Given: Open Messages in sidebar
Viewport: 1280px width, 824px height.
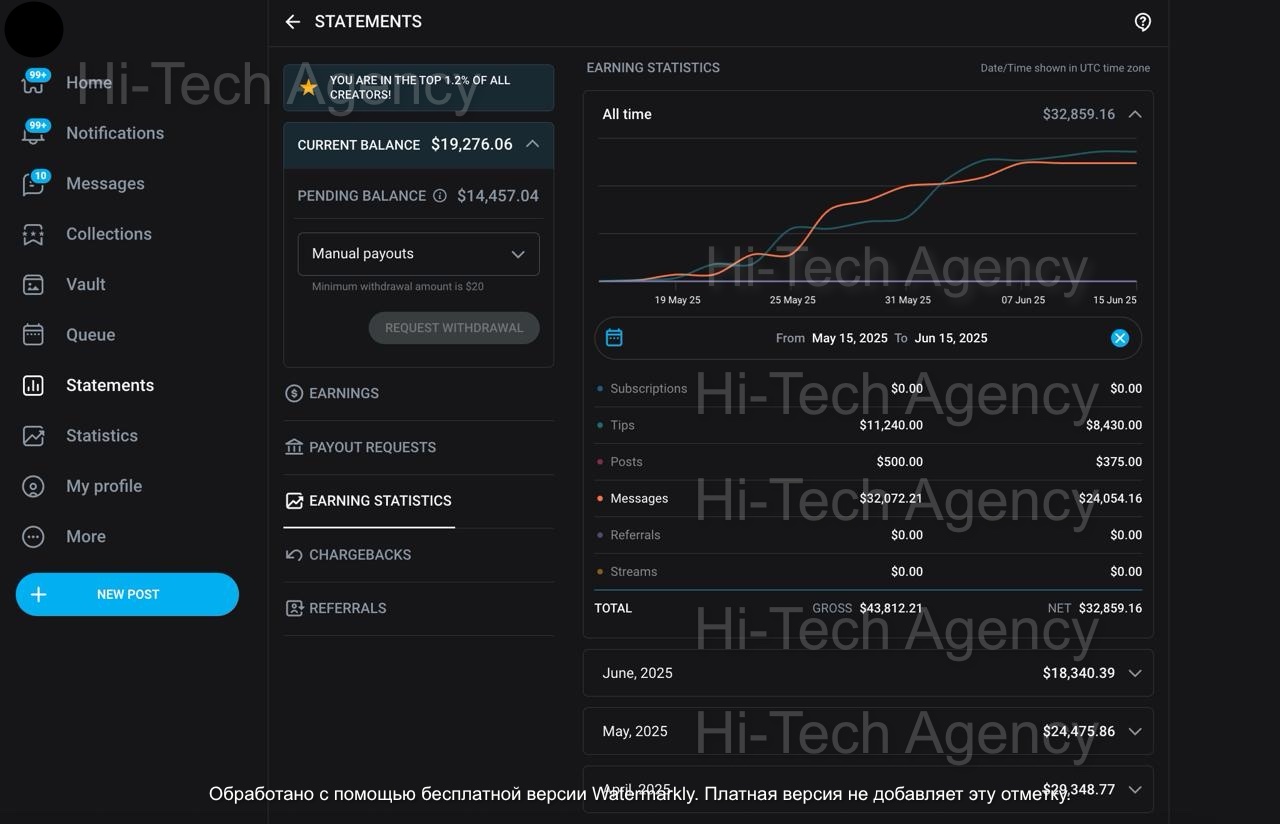Looking at the screenshot, I should (105, 184).
